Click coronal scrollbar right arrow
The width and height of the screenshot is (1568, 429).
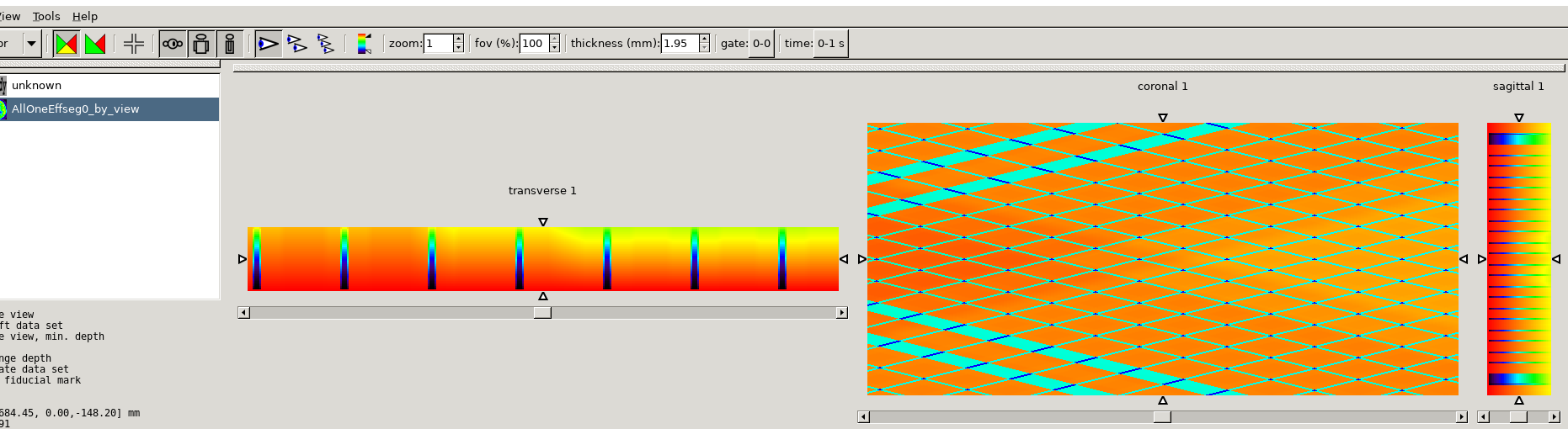[x=1461, y=417]
